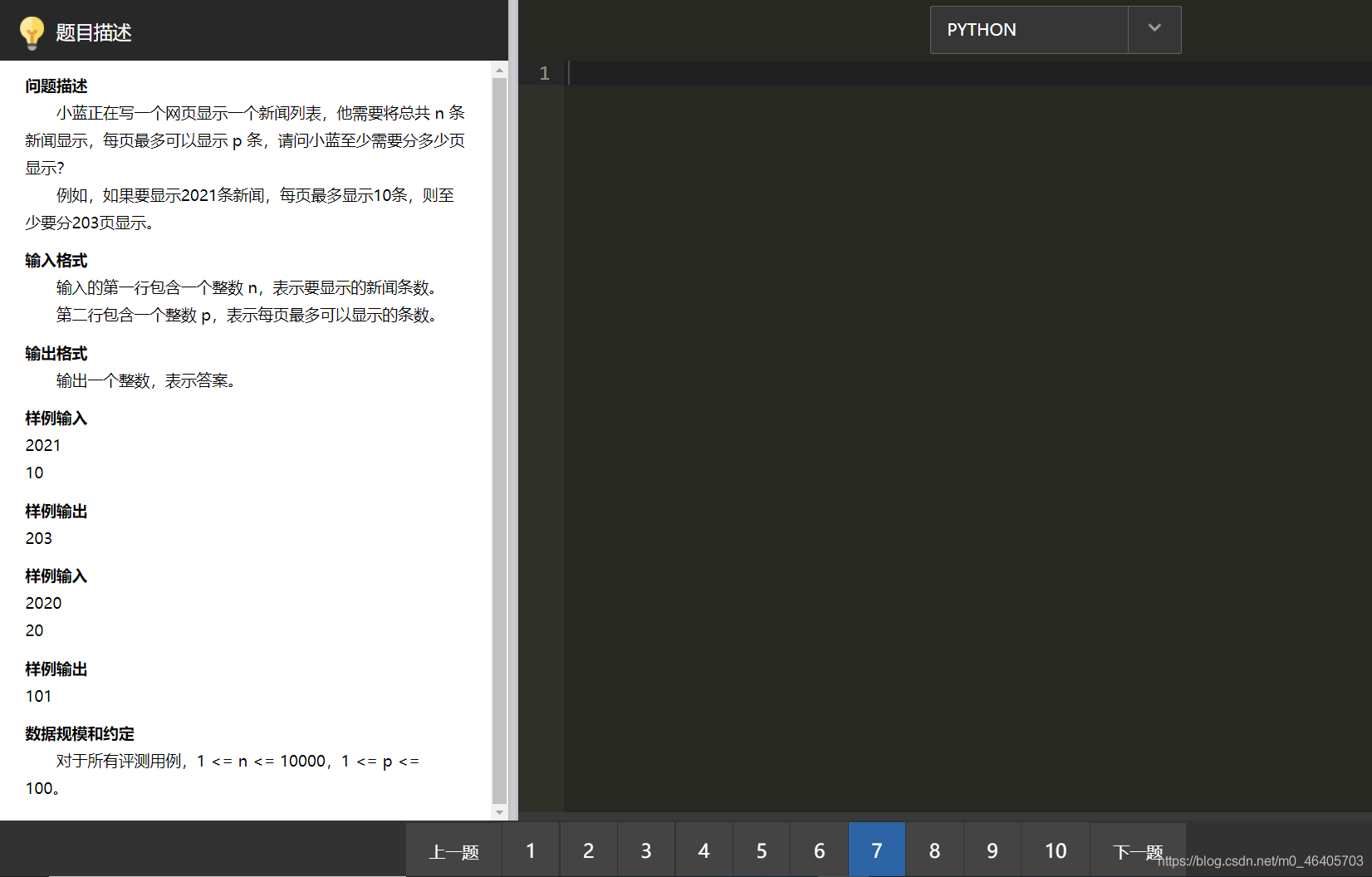Click line number 1 in editor gutter
This screenshot has width=1372, height=877.
[x=545, y=73]
